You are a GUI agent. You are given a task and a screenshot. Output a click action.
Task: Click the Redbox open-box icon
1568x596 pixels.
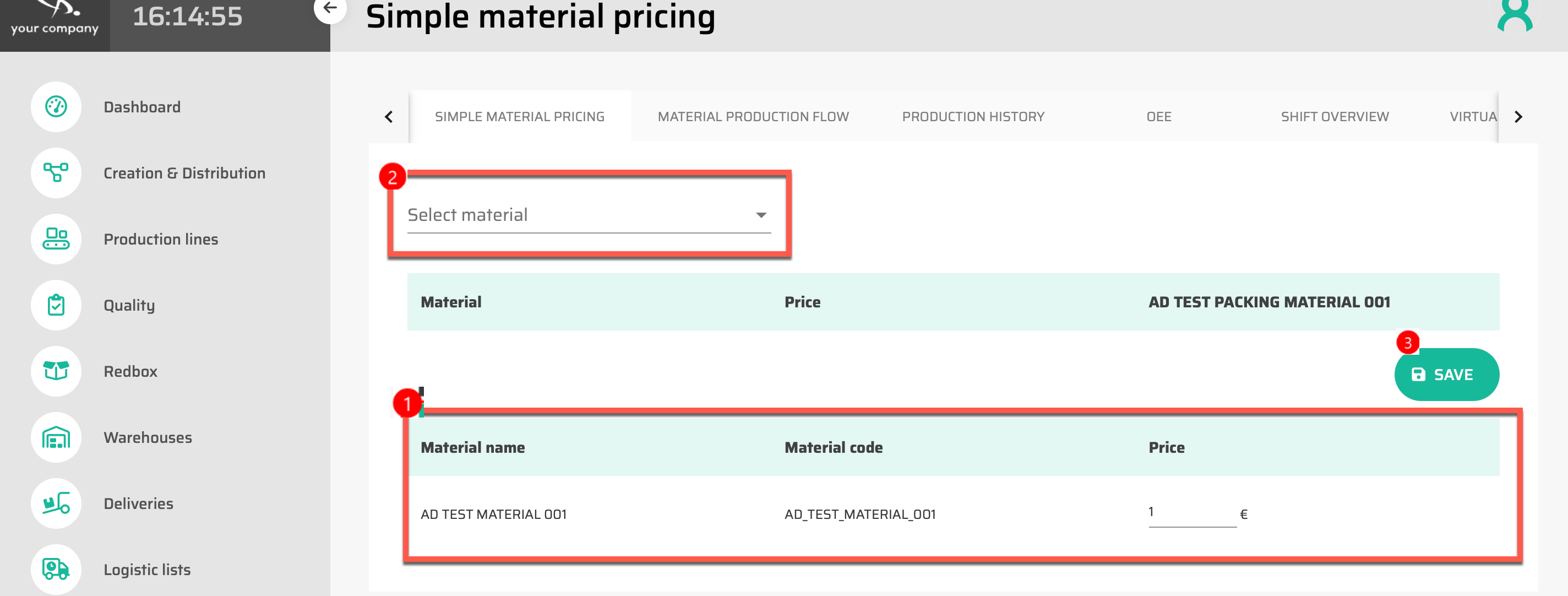tap(56, 371)
